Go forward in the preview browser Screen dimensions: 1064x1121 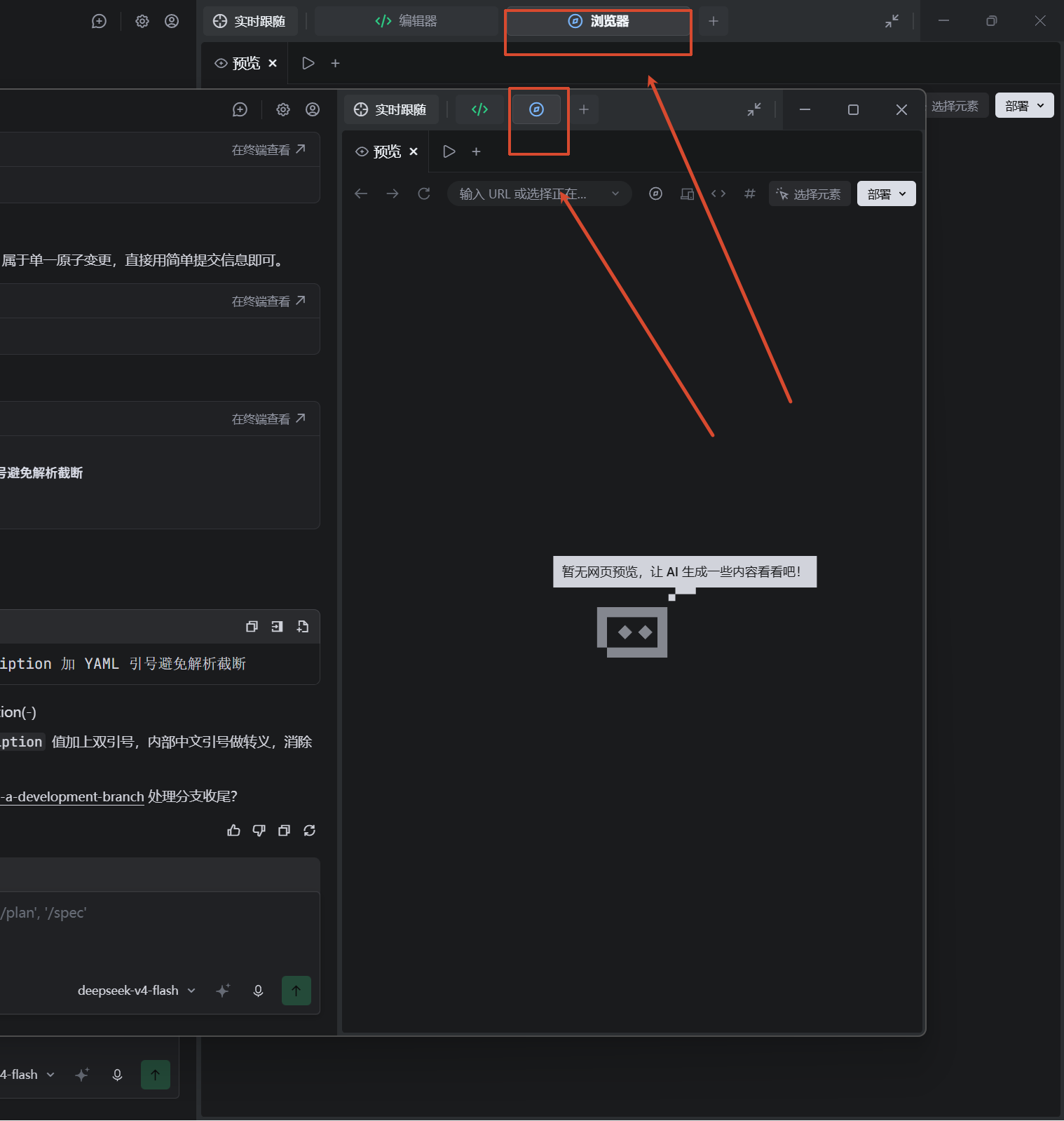point(393,193)
